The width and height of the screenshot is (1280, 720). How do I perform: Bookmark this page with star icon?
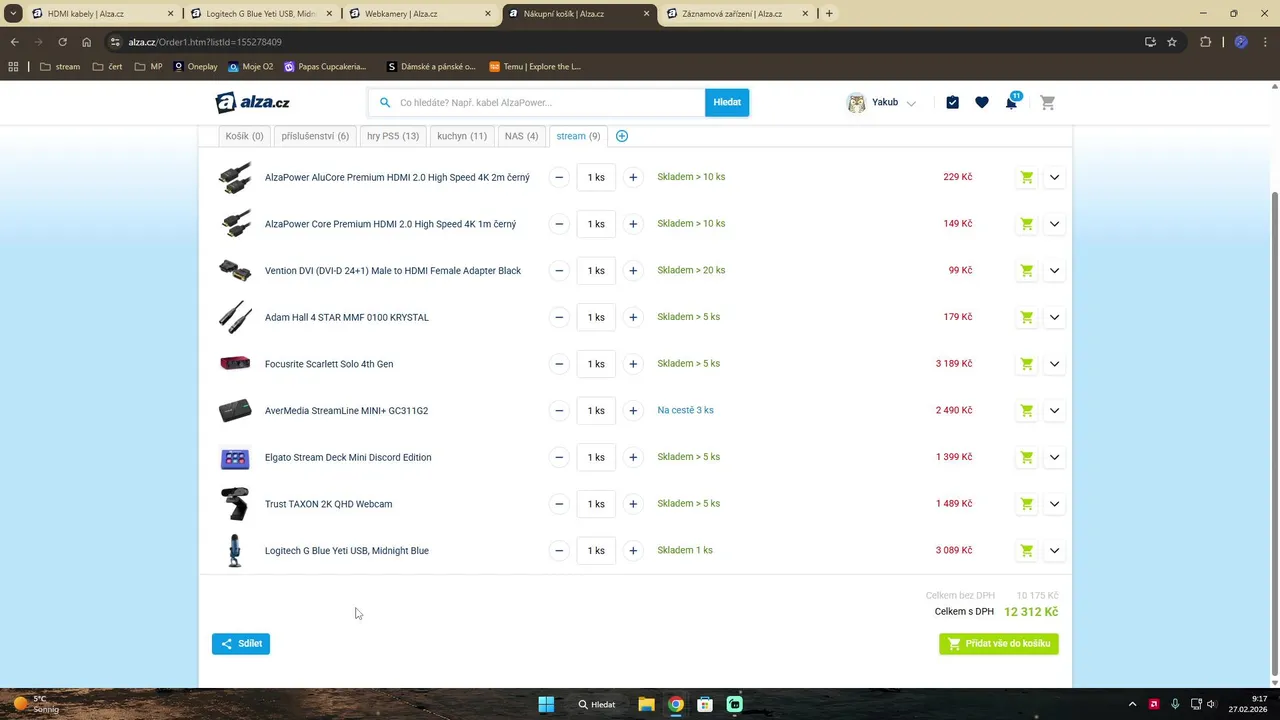click(1172, 42)
